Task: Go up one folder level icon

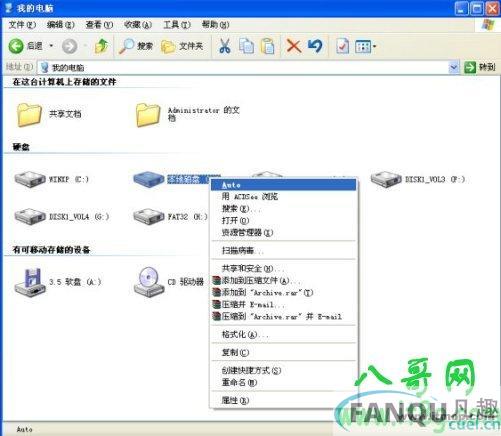Action: coord(101,46)
